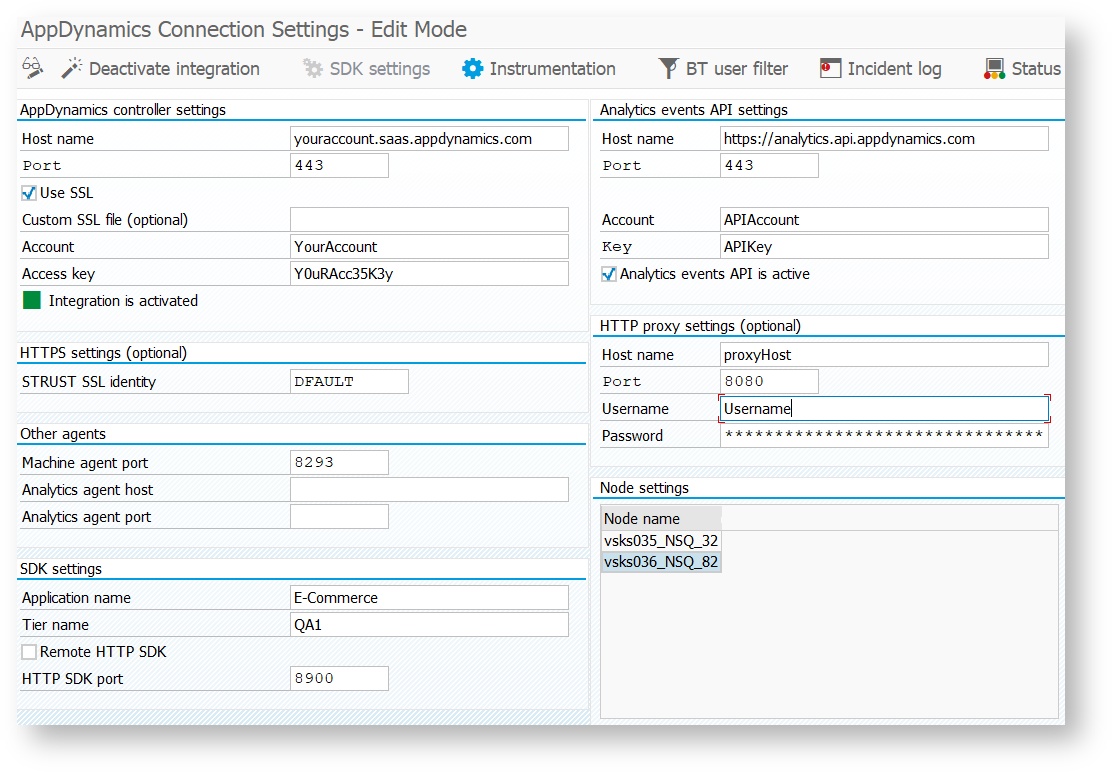Open the Instrumentation toolbar item

(552, 69)
